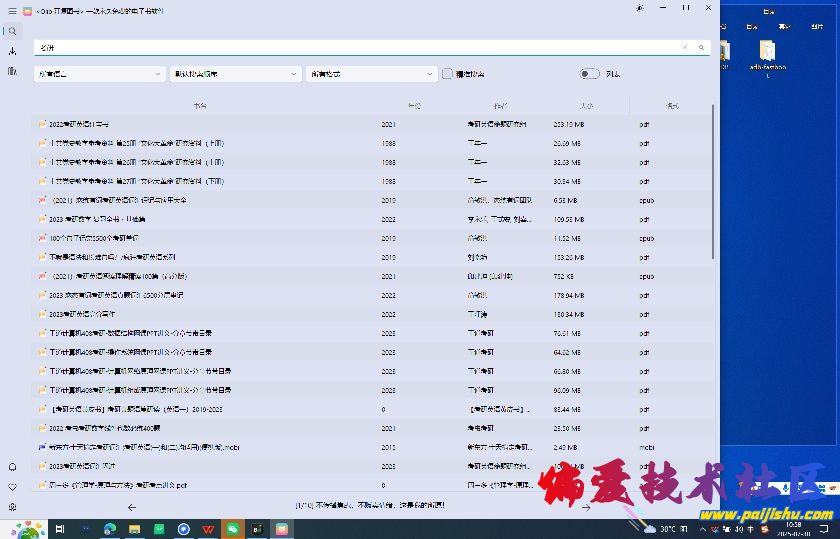Click the results list vertical scrollbar
The width and height of the screenshot is (840, 539).
(x=714, y=180)
